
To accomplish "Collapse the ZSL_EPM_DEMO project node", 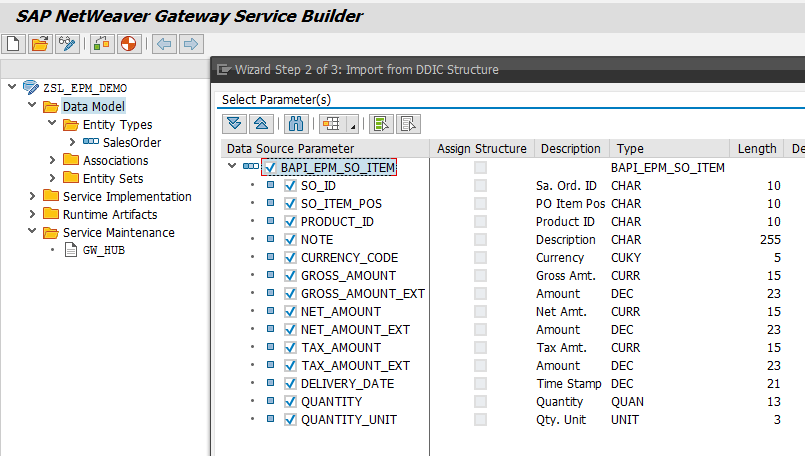I will click(x=12, y=87).
